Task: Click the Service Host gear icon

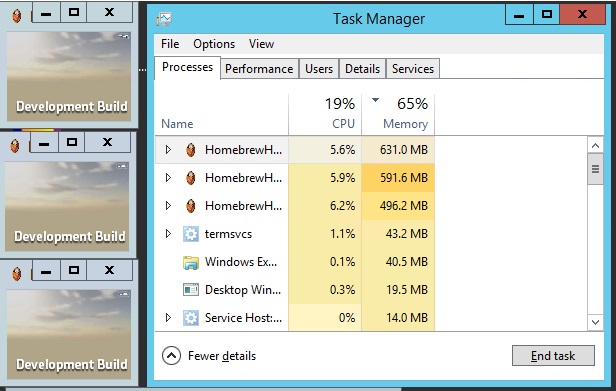Action: 191,318
